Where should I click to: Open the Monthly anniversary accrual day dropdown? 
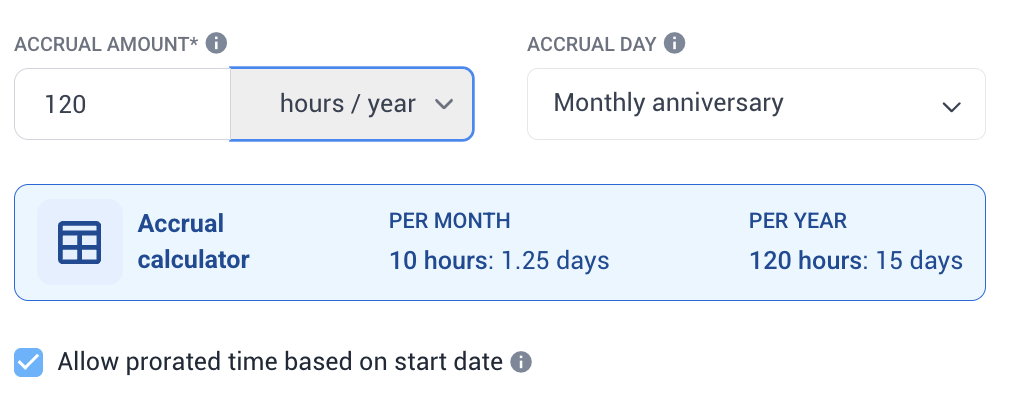pyautogui.click(x=755, y=104)
